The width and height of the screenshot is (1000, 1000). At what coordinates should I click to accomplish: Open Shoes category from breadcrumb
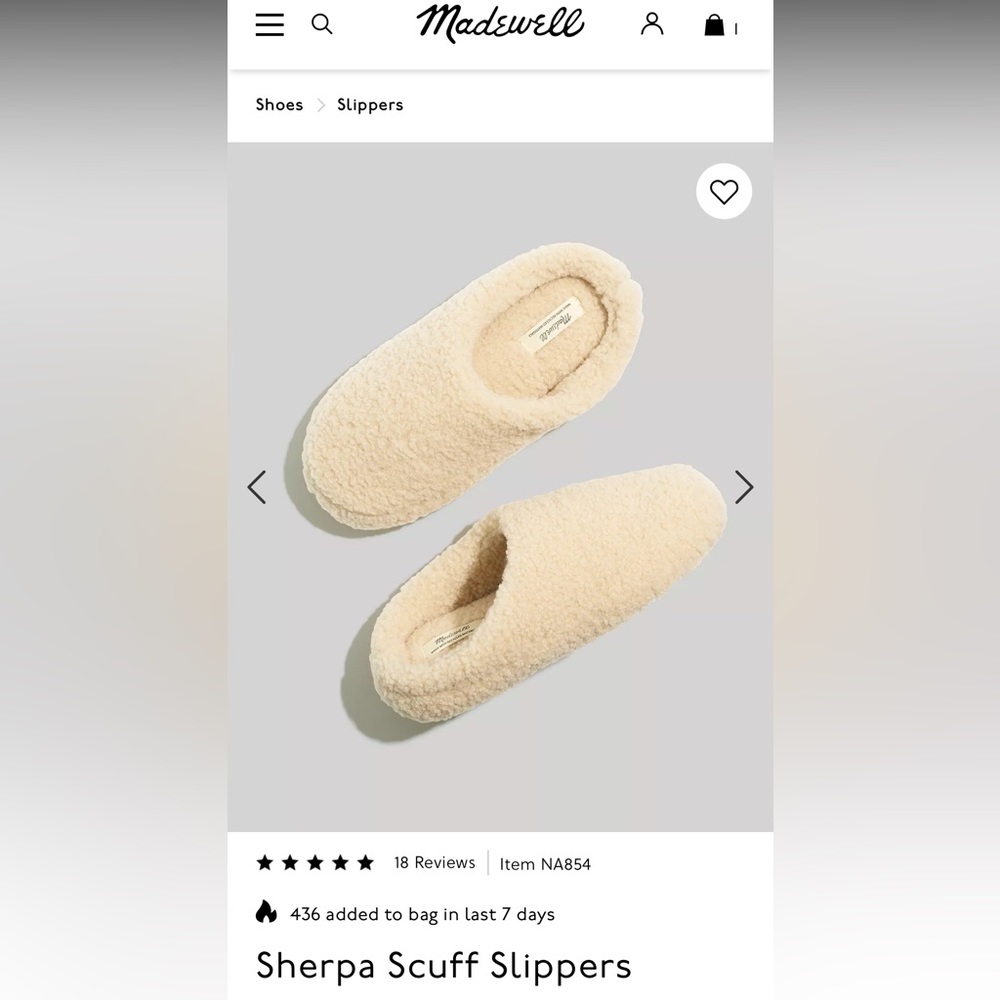click(x=279, y=105)
